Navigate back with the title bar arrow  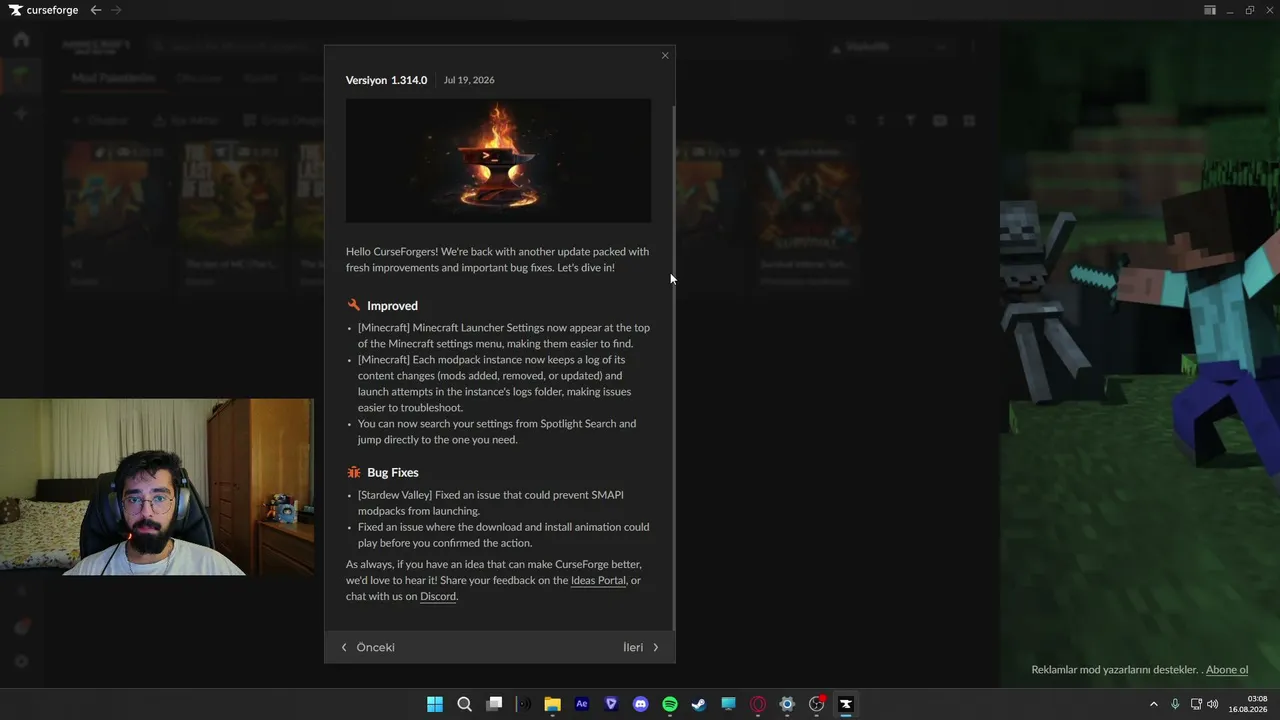click(x=96, y=10)
